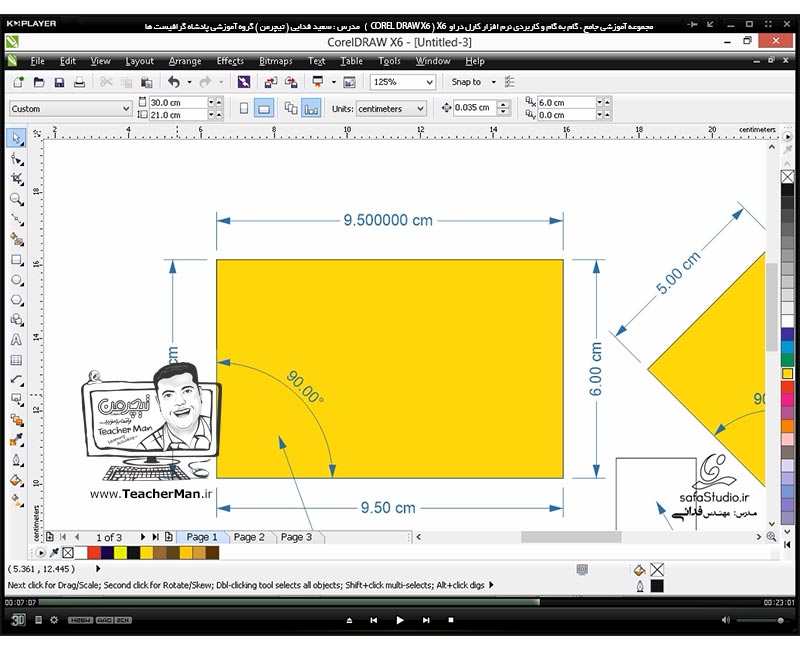800x650 pixels.
Task: Set page orientation to Portrait
Action: pyautogui.click(x=244, y=108)
